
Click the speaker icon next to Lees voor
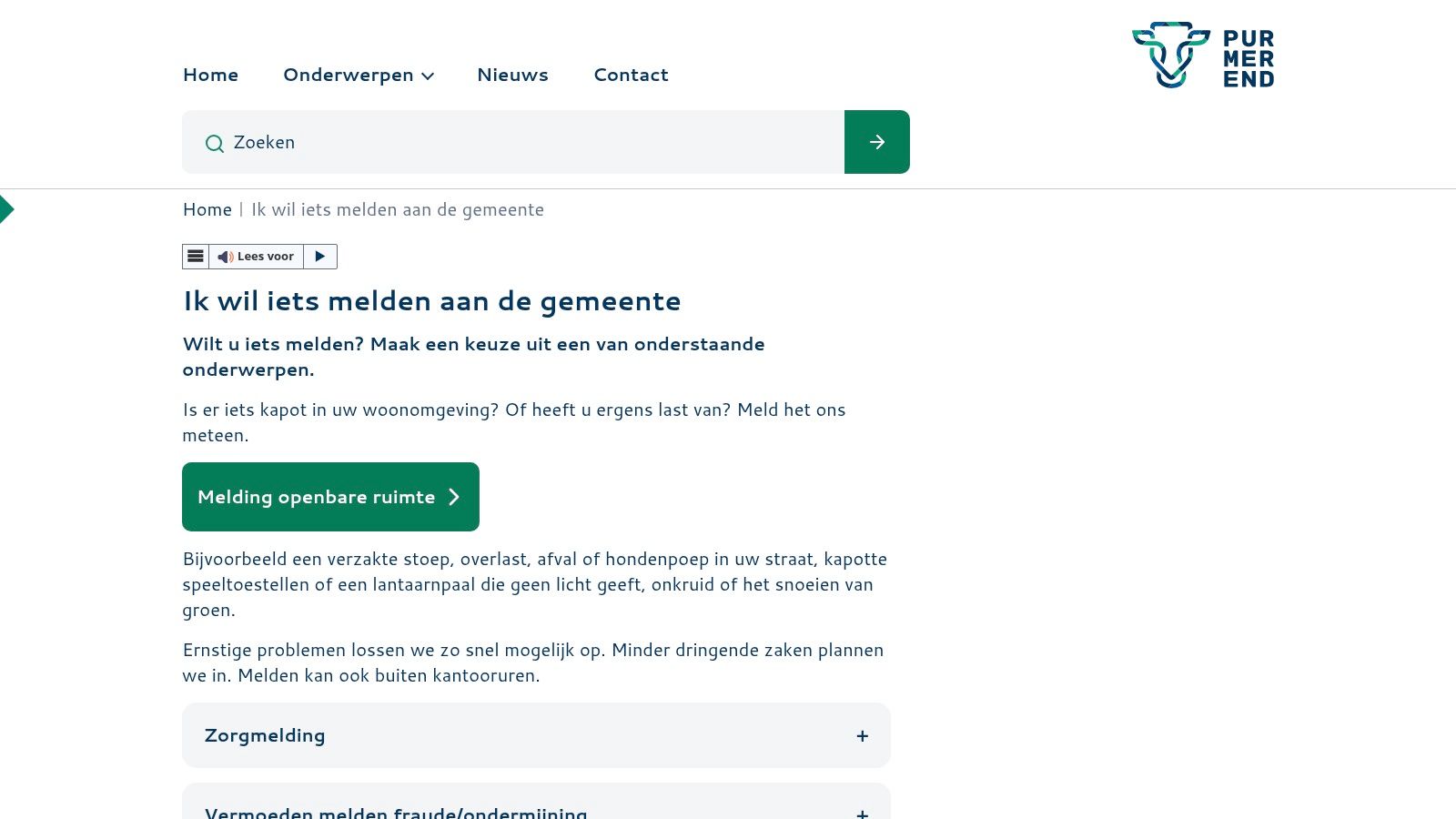pos(225,256)
